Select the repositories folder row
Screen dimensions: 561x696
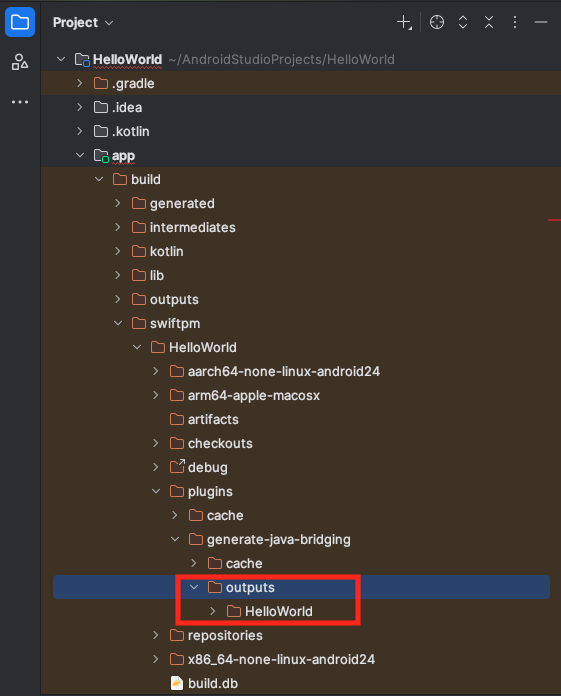click(x=301, y=635)
